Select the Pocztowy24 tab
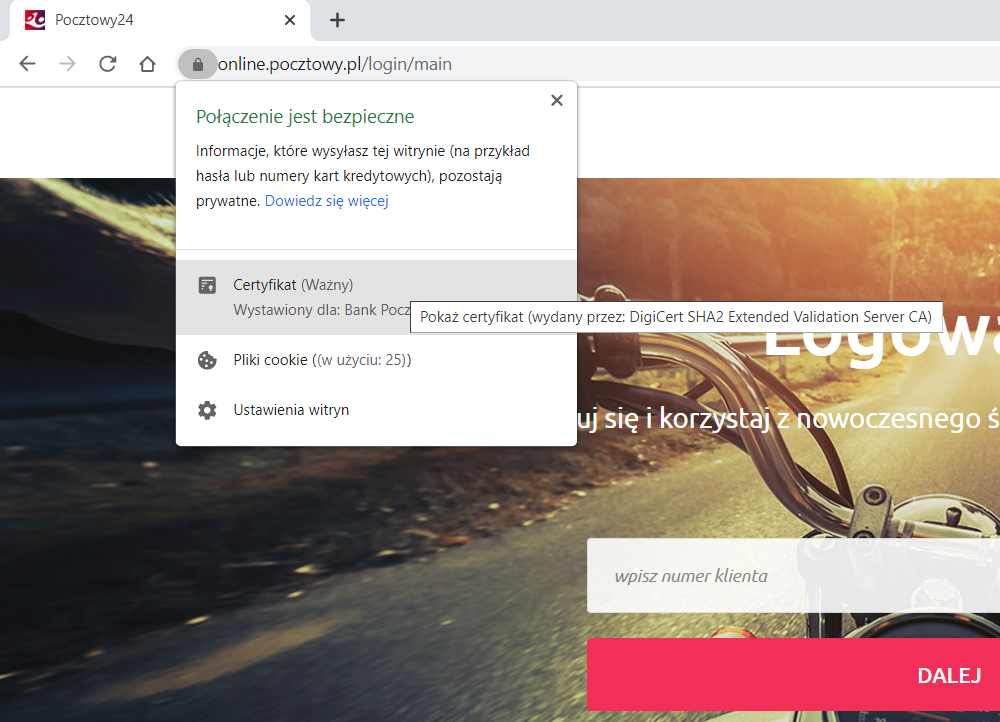1000x722 pixels. (x=159, y=20)
